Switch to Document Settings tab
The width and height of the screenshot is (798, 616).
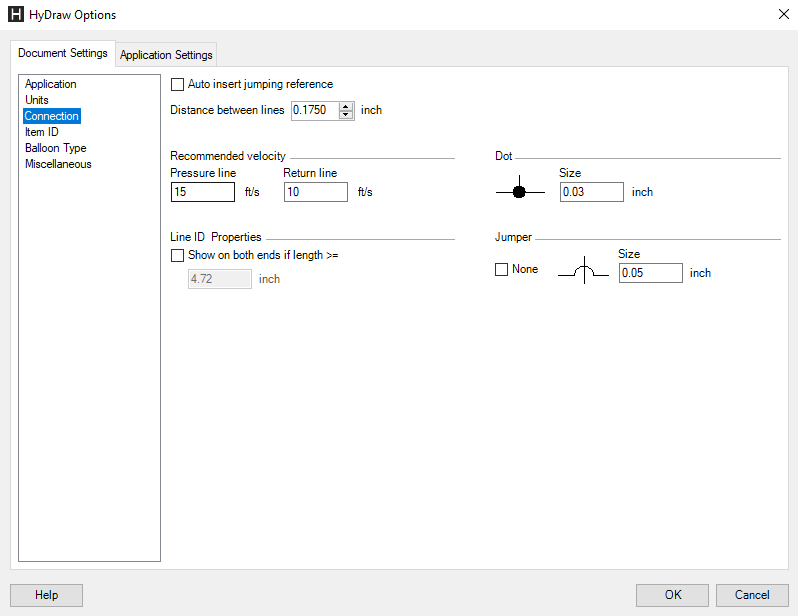[63, 53]
